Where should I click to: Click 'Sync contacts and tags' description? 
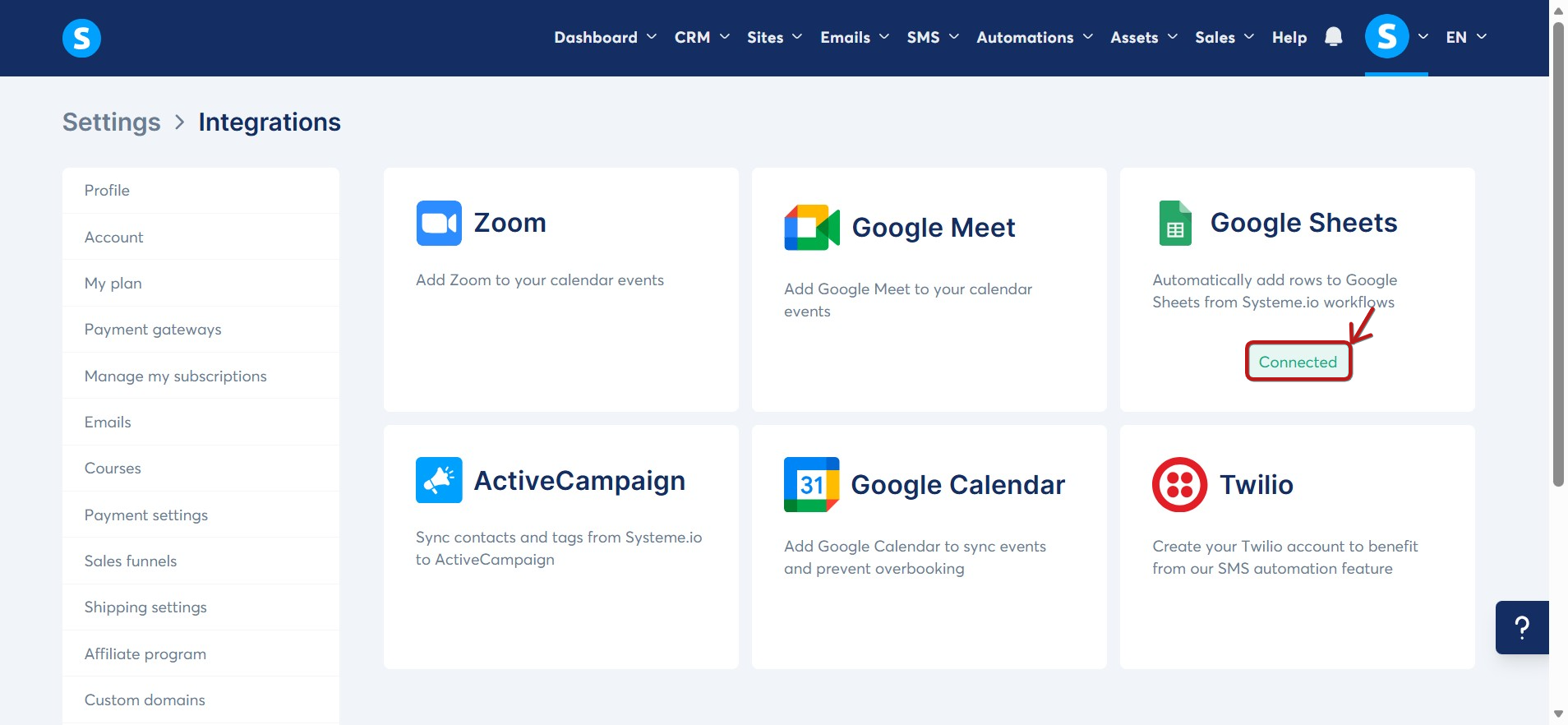(559, 548)
